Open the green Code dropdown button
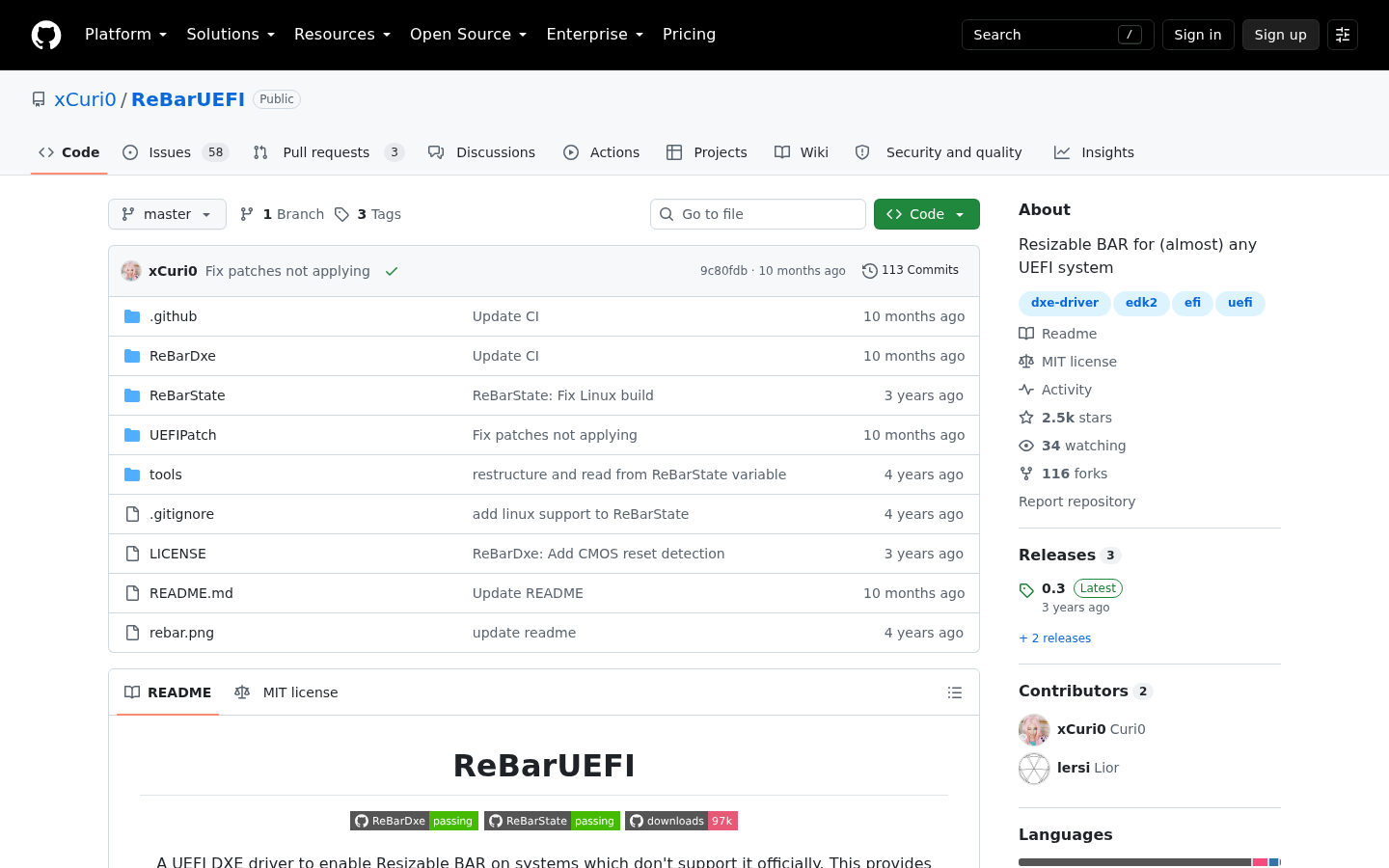1389x868 pixels. click(927, 214)
